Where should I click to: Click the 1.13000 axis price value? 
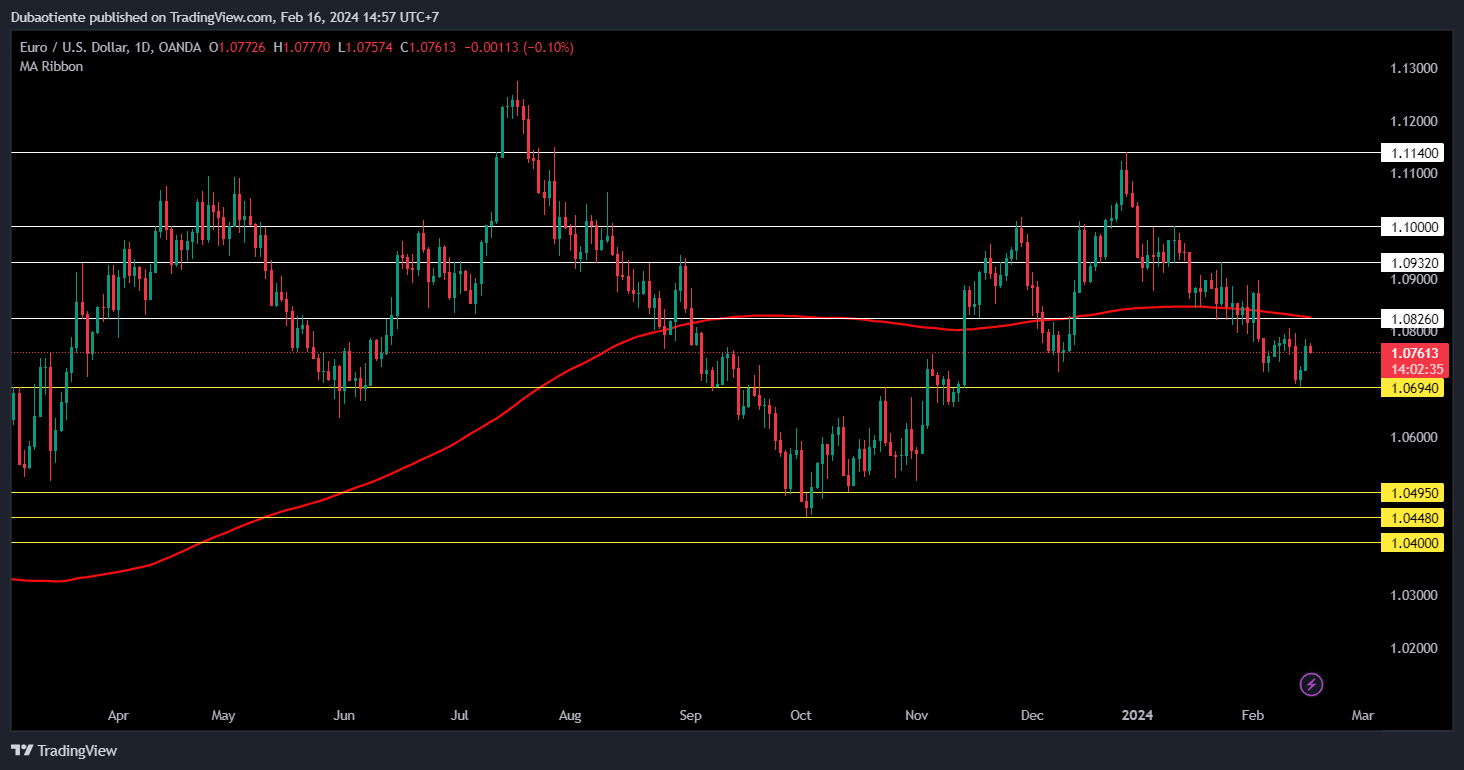[1414, 68]
